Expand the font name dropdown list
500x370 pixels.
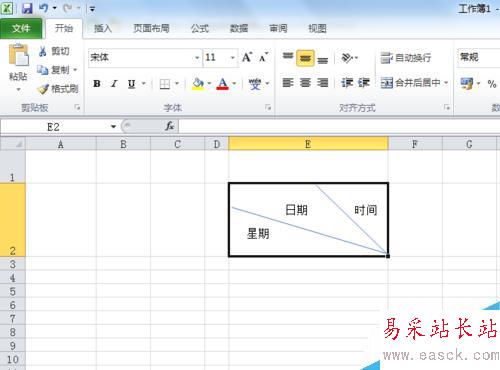(x=197, y=58)
